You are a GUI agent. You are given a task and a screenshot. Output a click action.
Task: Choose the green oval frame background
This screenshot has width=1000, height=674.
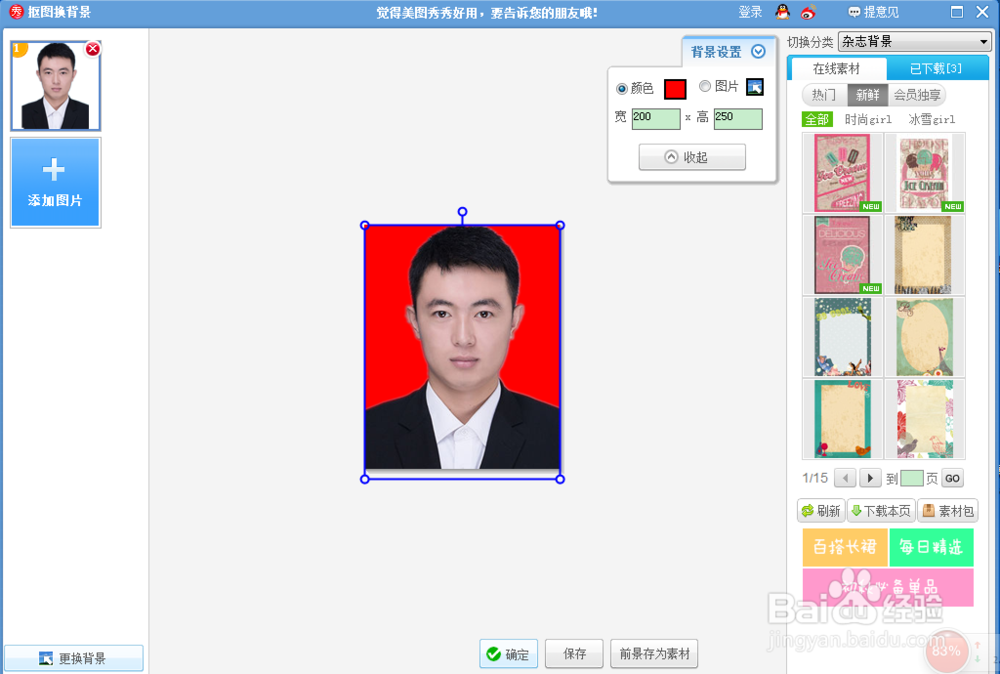tap(925, 337)
